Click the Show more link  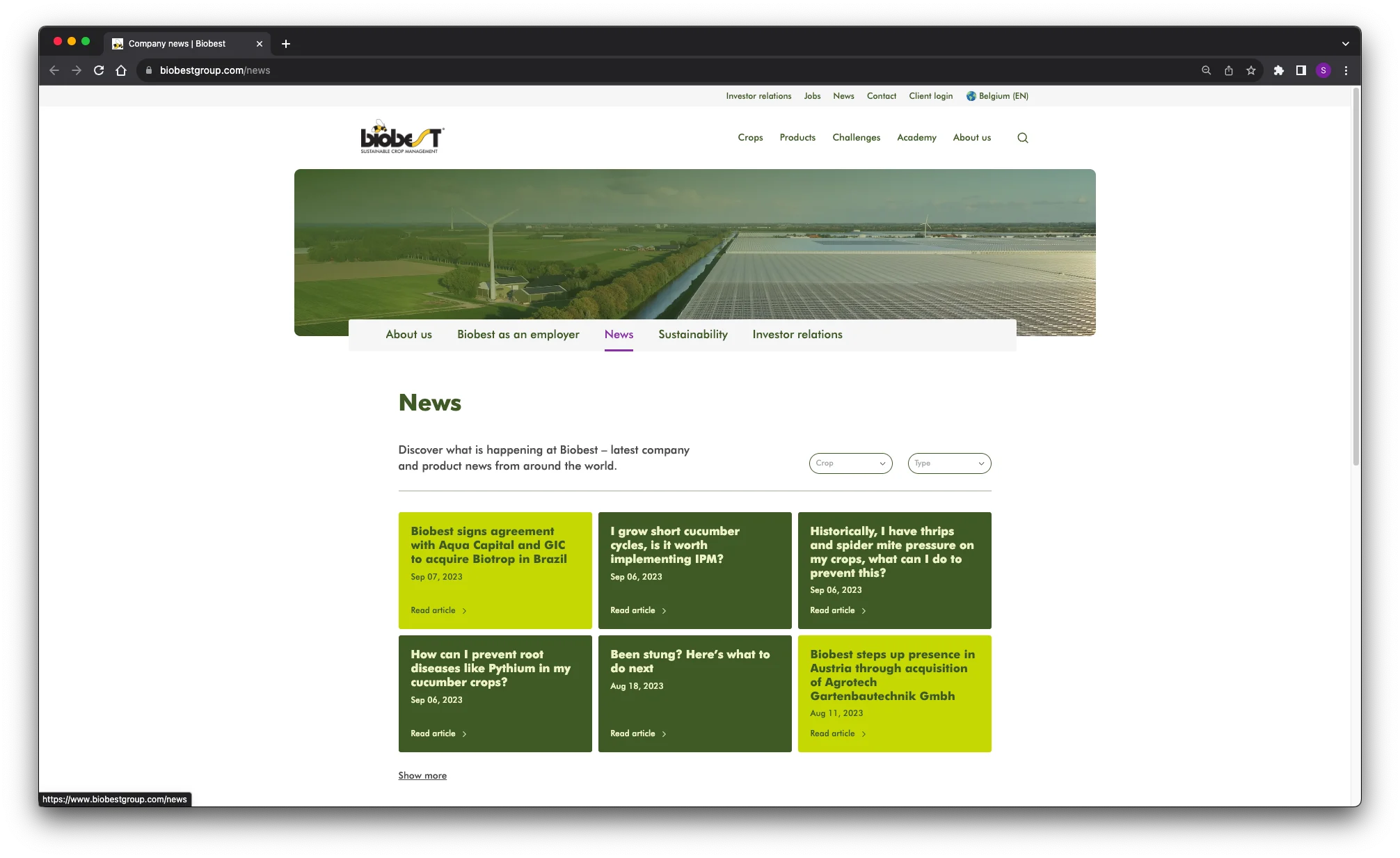pyautogui.click(x=422, y=776)
